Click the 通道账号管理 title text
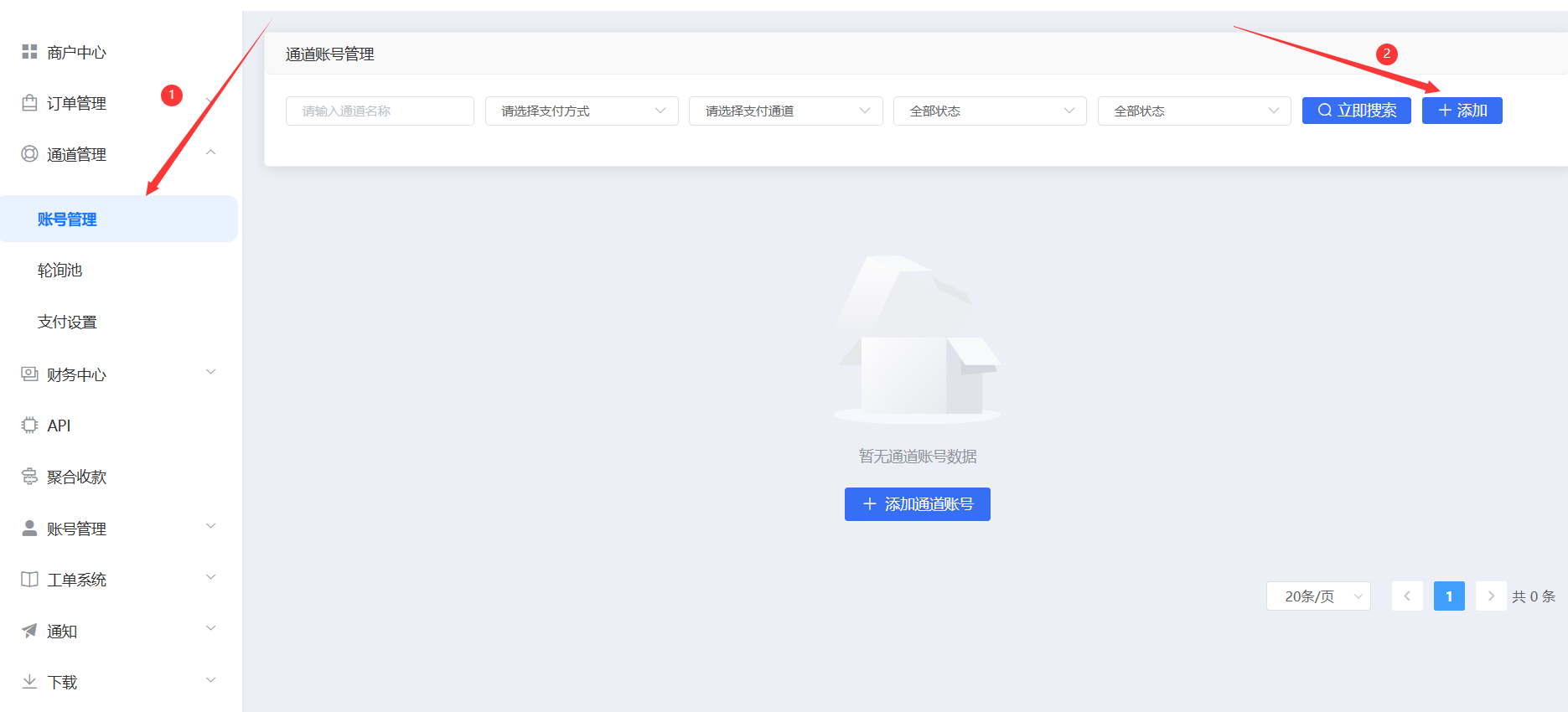The image size is (1568, 712). 330,54
